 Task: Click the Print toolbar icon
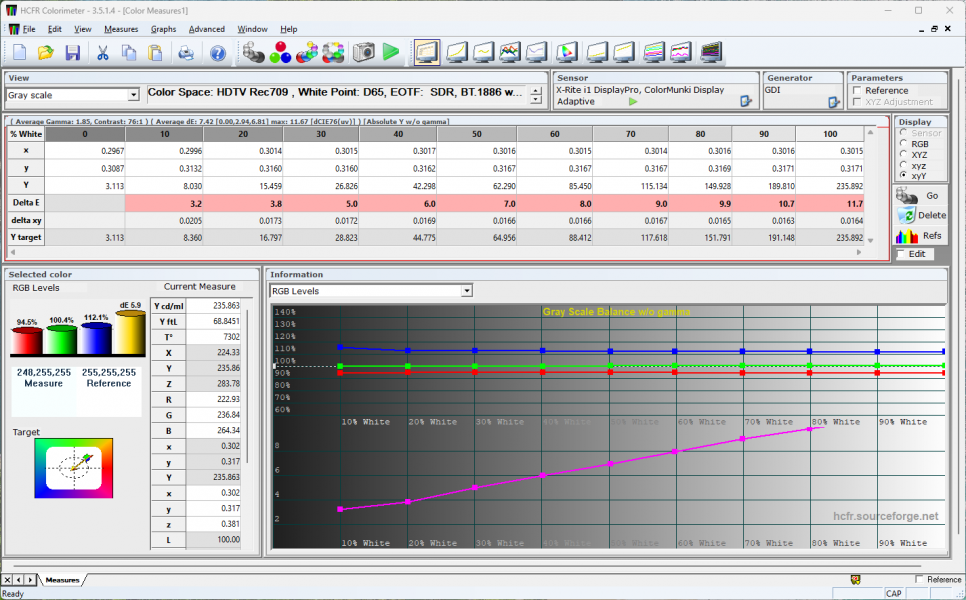(x=186, y=52)
